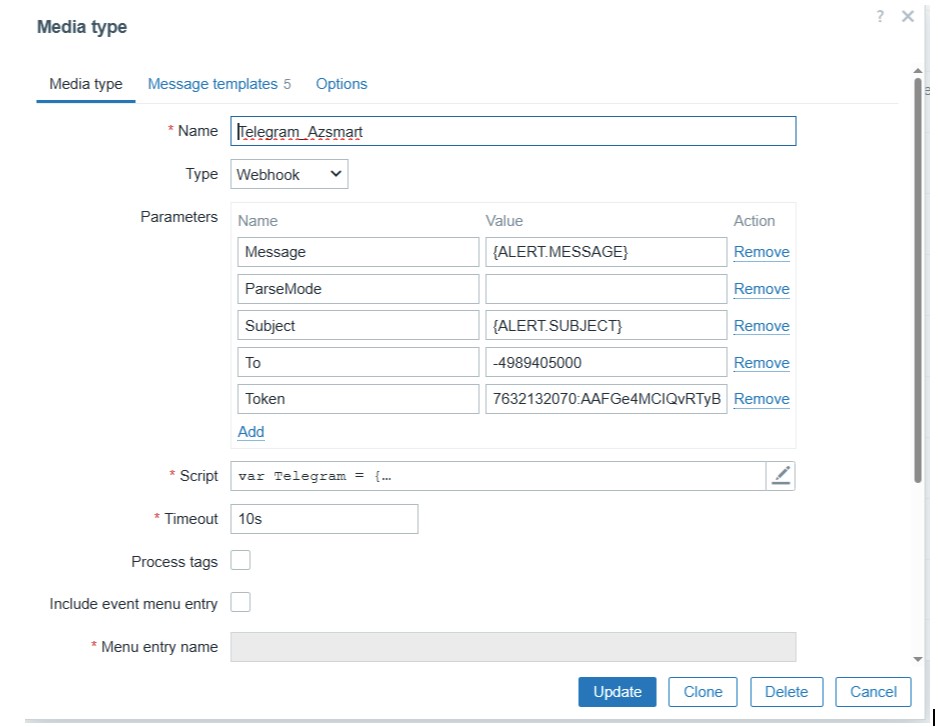Screen dimensions: 941x727
Task: Click the Clone button
Action: [x=702, y=692]
